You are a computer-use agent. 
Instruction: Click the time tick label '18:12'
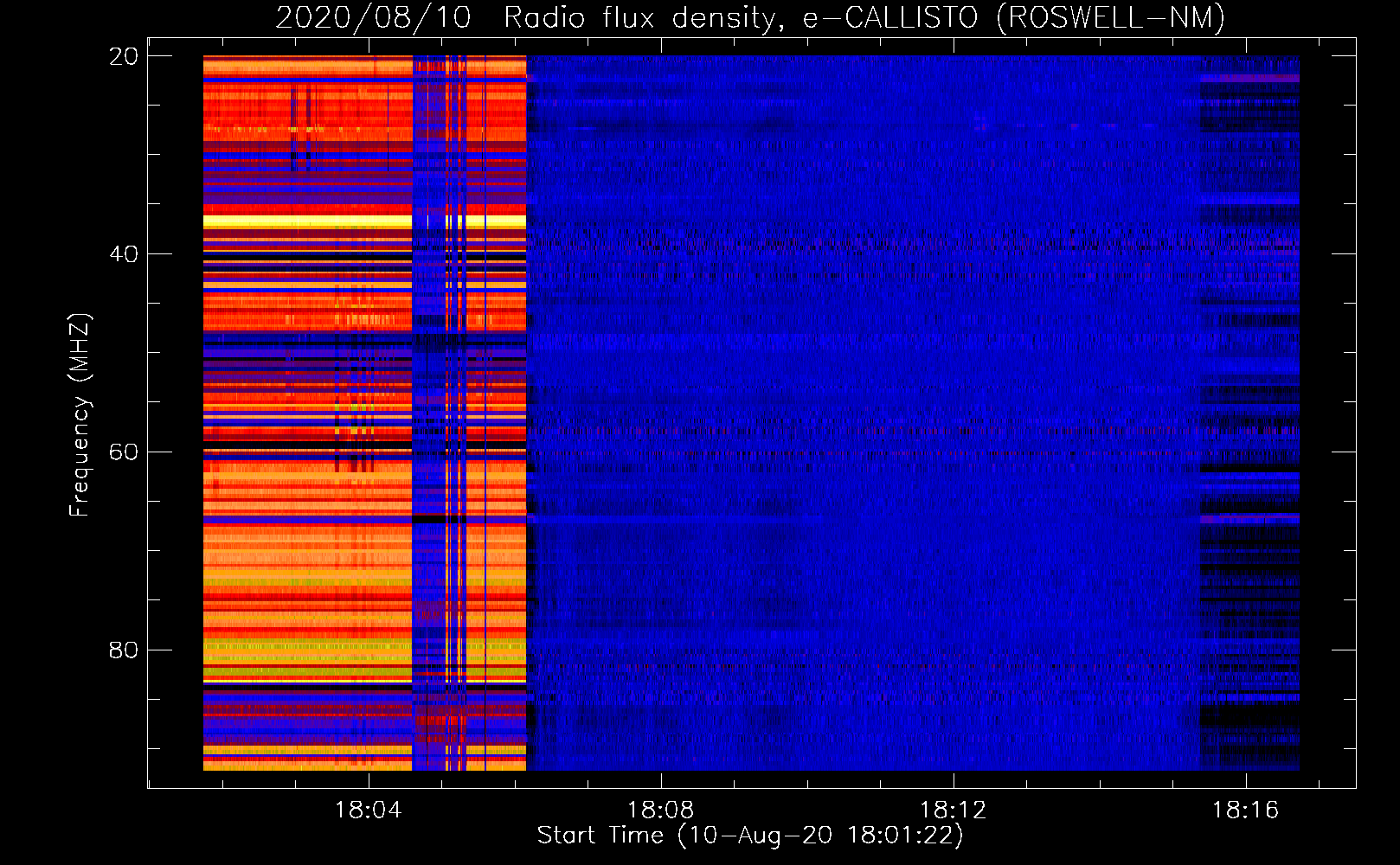pyautogui.click(x=954, y=810)
